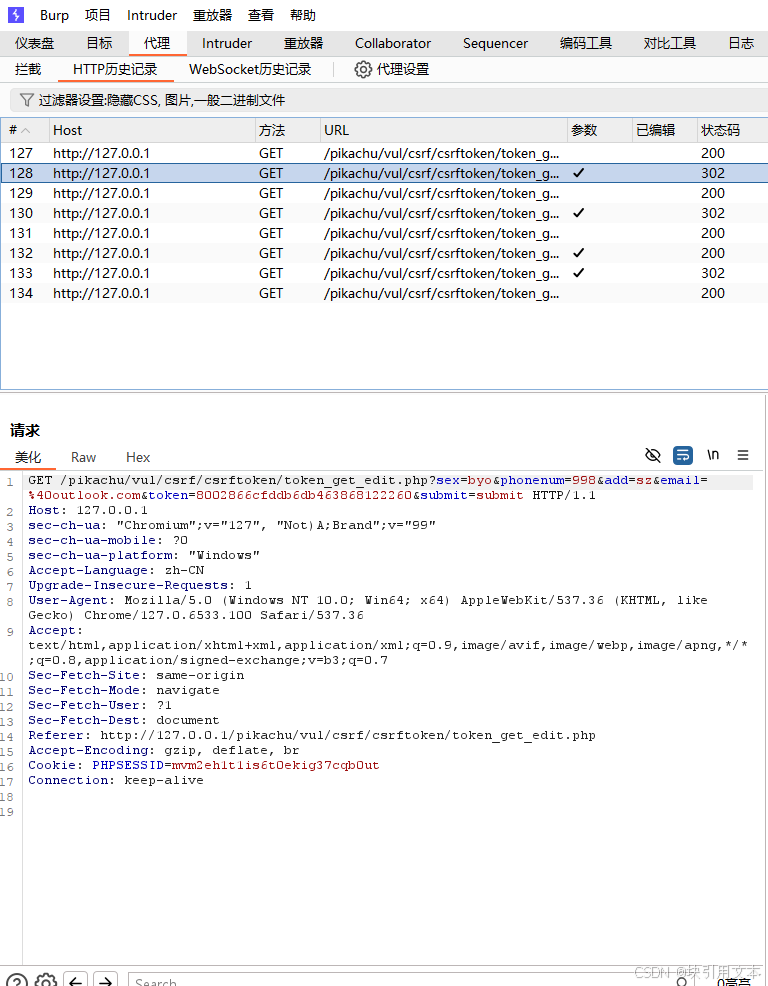Image resolution: width=768 pixels, height=986 pixels.
Task: Select history row 134
Action: (384, 294)
